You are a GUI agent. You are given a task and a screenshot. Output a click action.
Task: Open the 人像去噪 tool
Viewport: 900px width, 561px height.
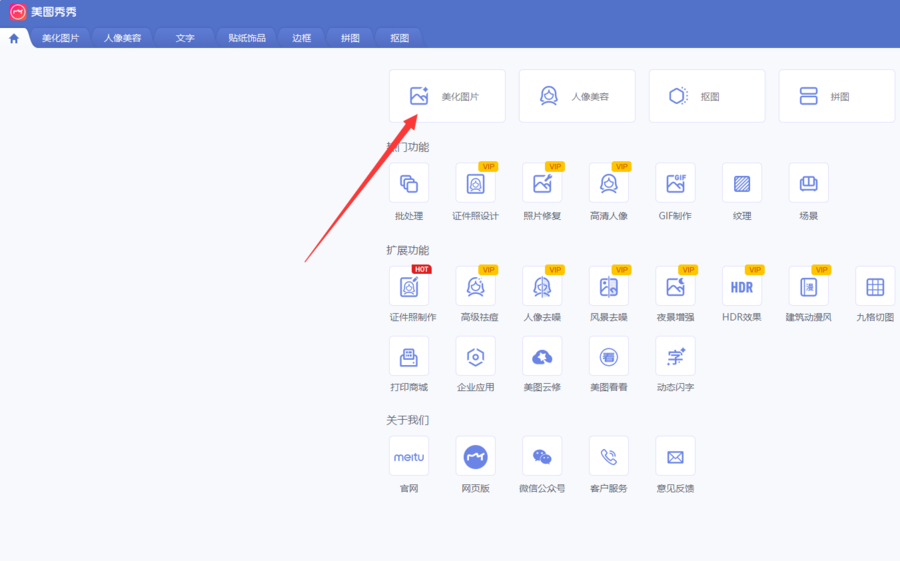(542, 286)
